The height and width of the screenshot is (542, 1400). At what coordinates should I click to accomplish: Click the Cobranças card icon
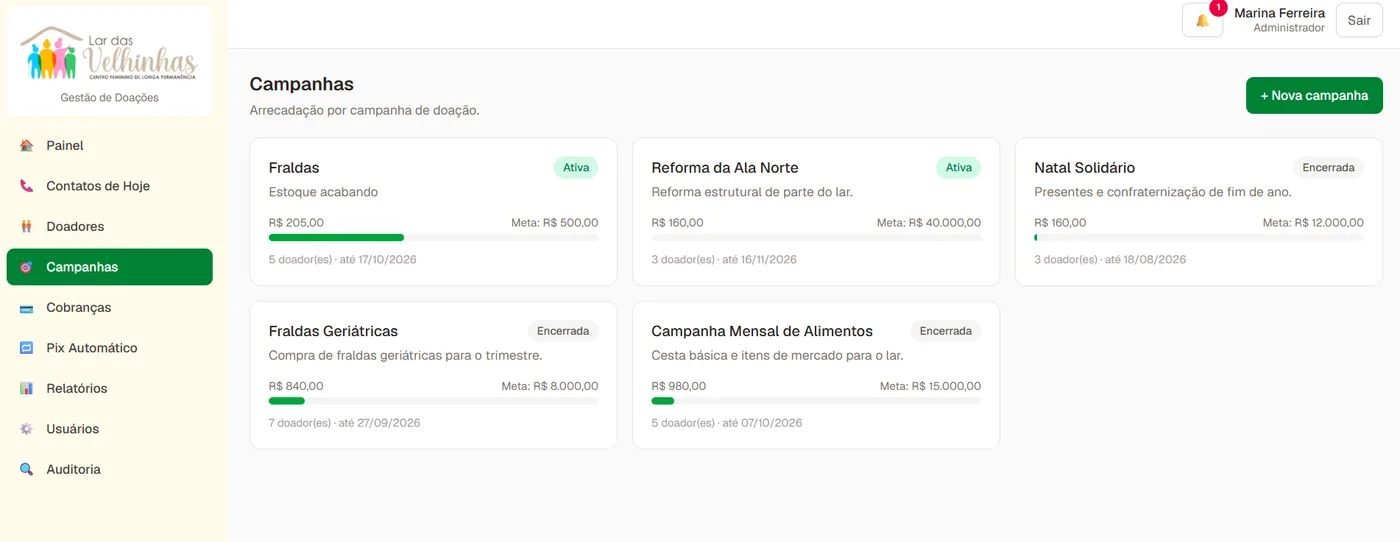click(x=27, y=308)
